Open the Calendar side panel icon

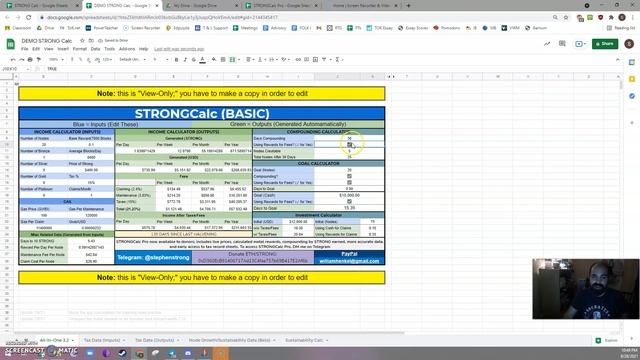[x=632, y=62]
